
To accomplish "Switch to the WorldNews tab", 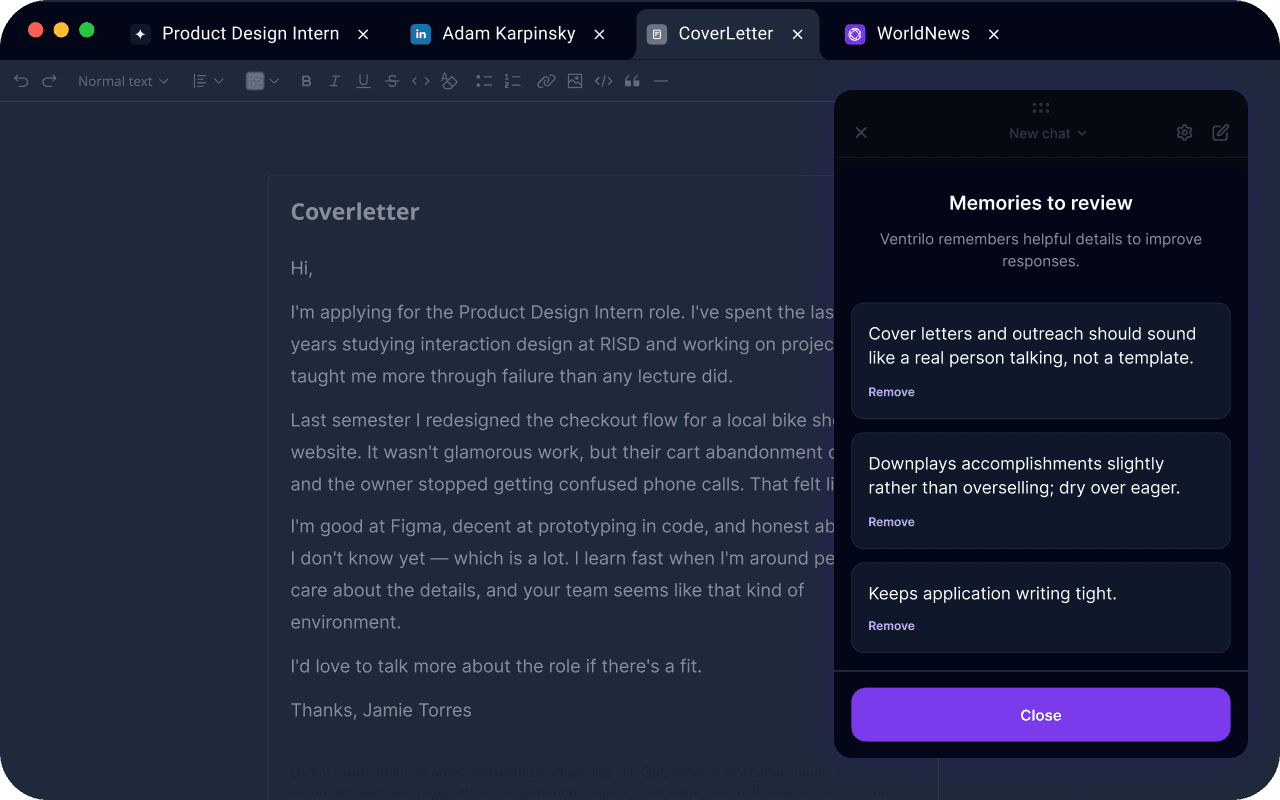I will 922,34.
